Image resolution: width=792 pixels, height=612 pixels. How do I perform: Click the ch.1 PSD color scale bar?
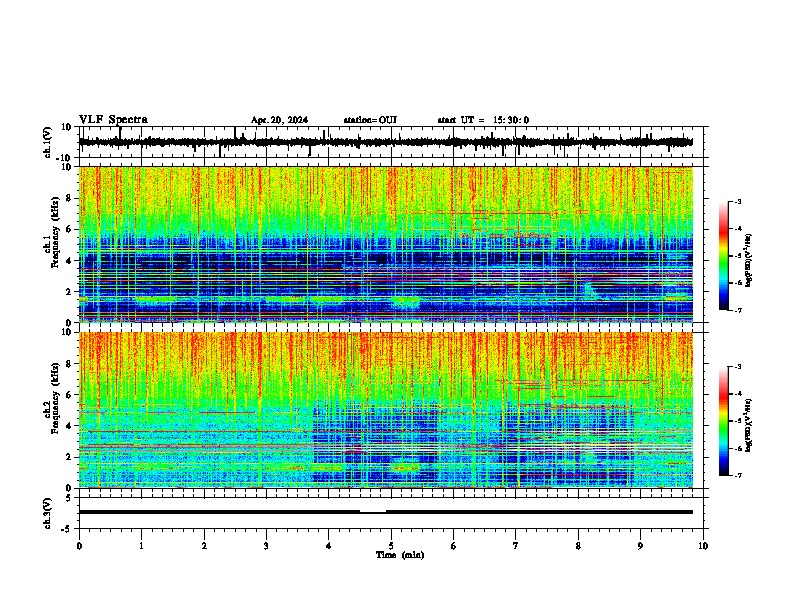tap(724, 256)
